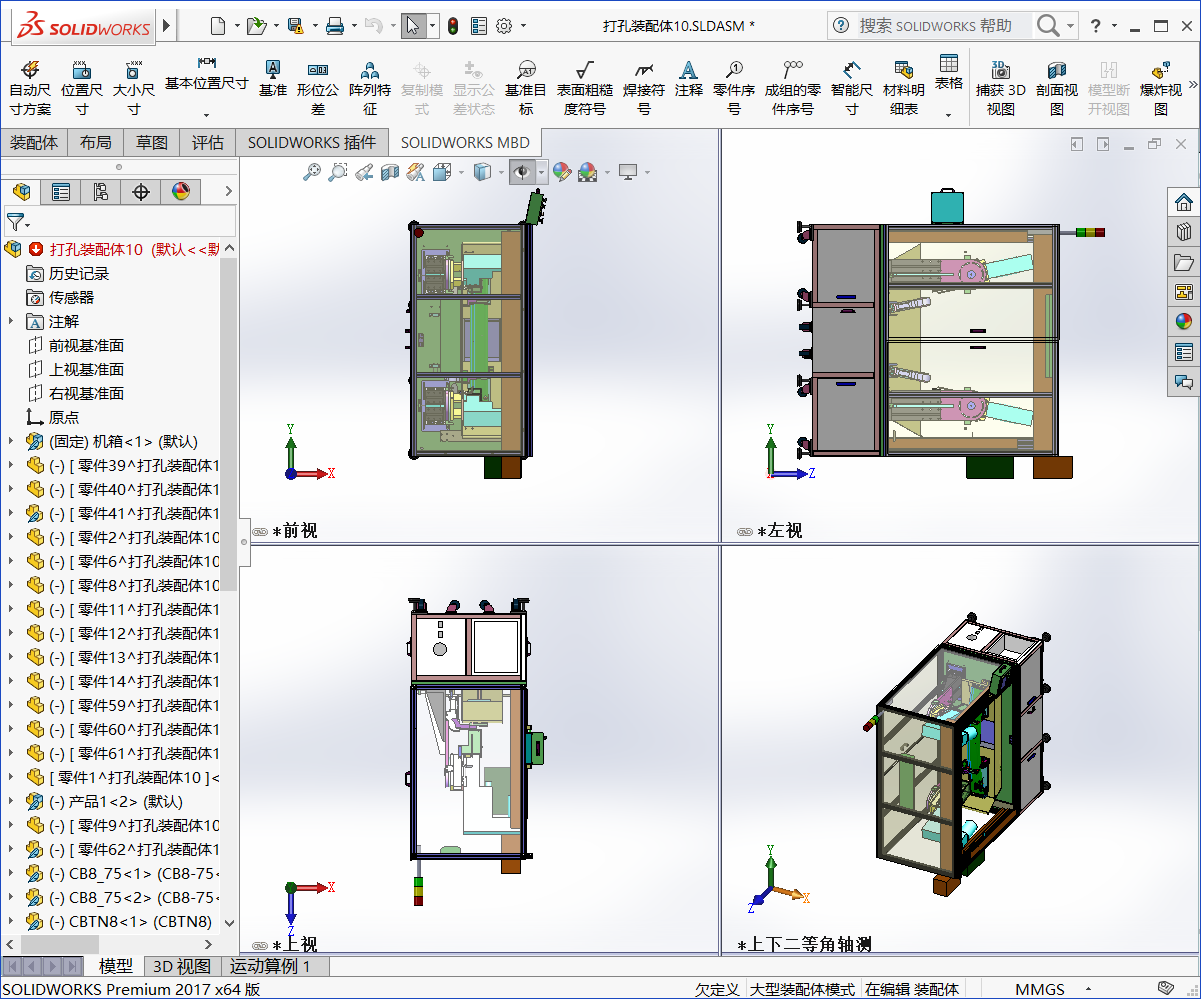
Task: Open the Save dropdown arrow
Action: [315, 26]
